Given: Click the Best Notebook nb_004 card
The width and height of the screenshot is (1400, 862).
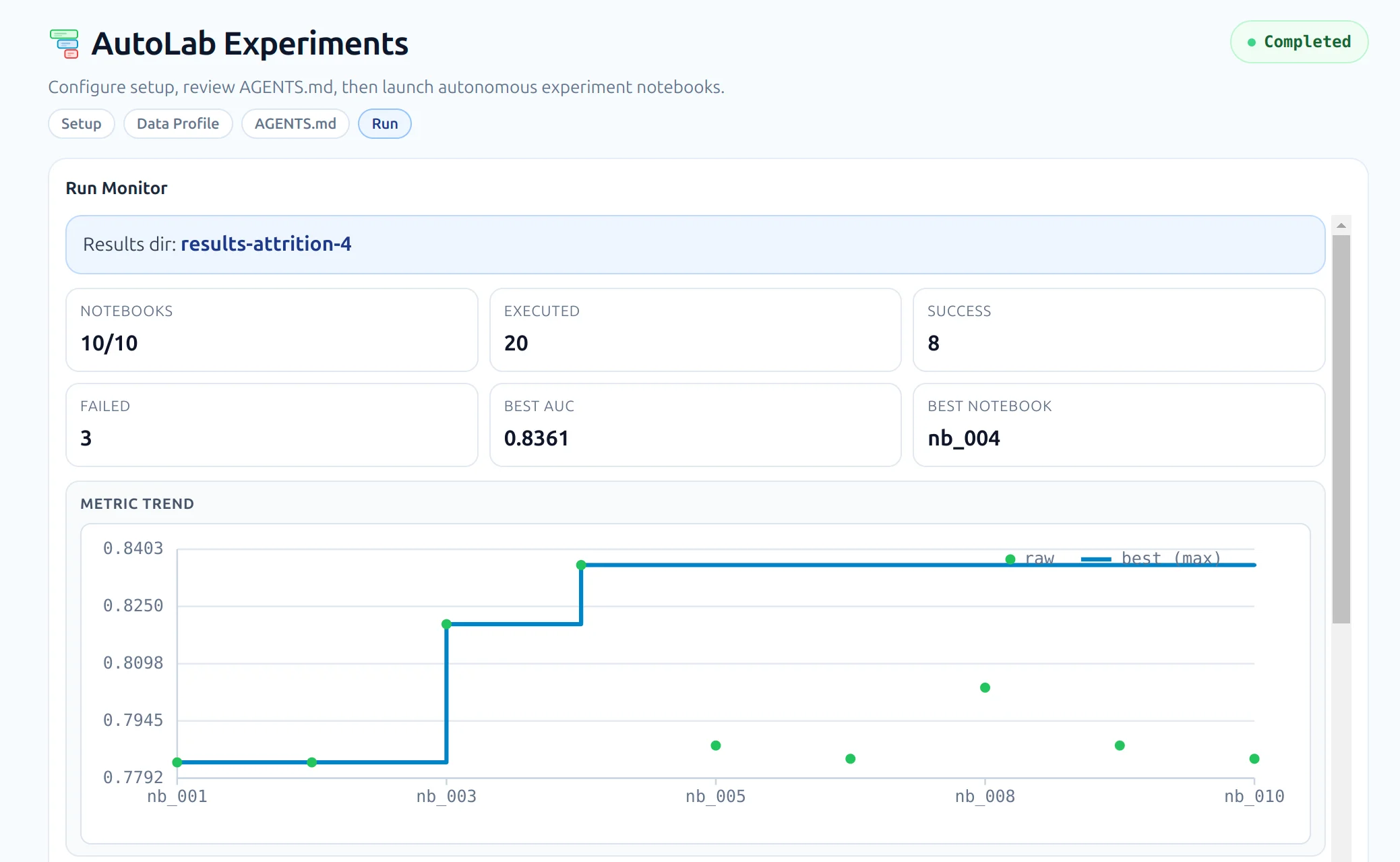Looking at the screenshot, I should click(x=1118, y=425).
